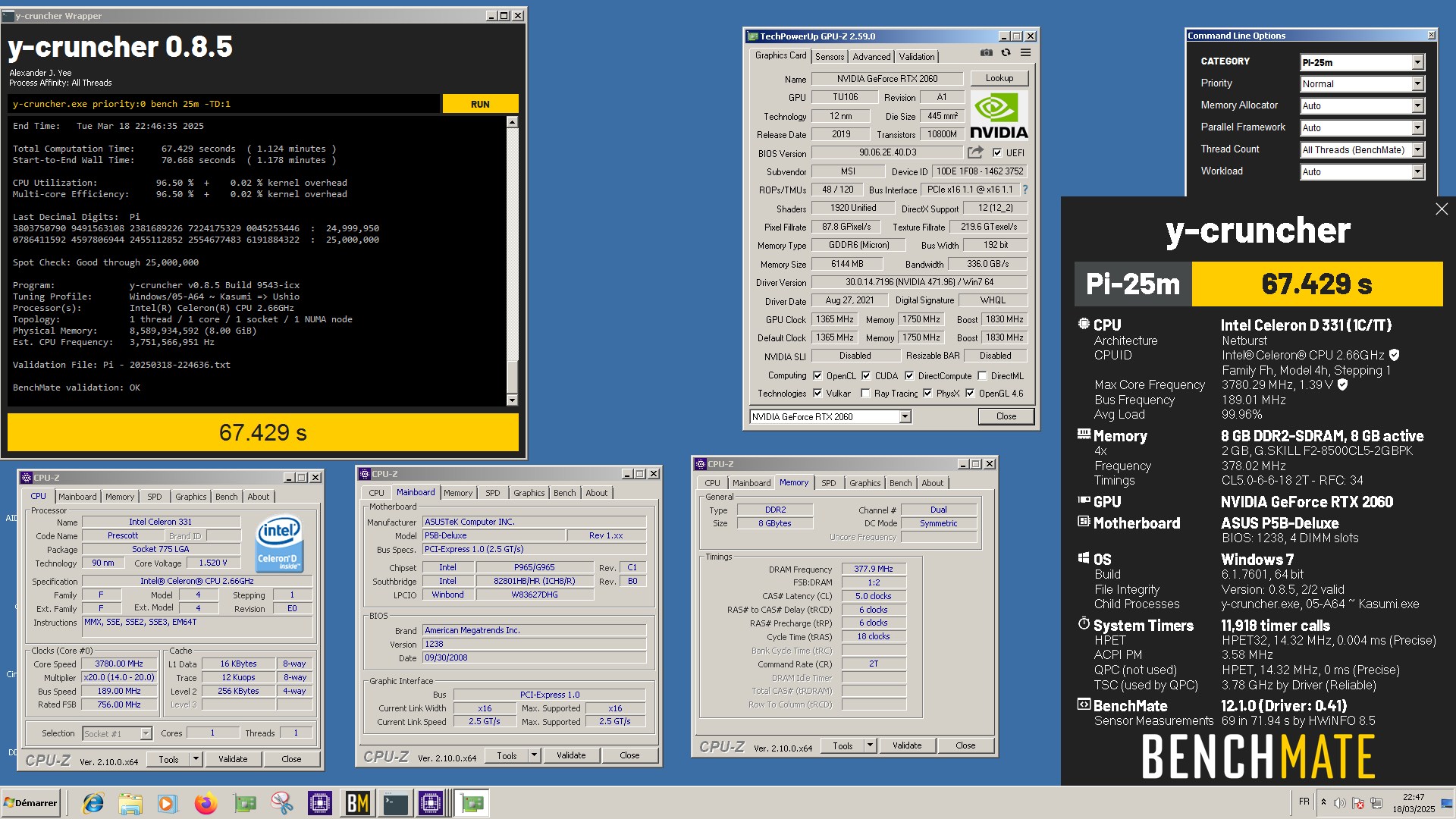
Task: Open the Priority dropdown set to Normal
Action: click(1362, 84)
